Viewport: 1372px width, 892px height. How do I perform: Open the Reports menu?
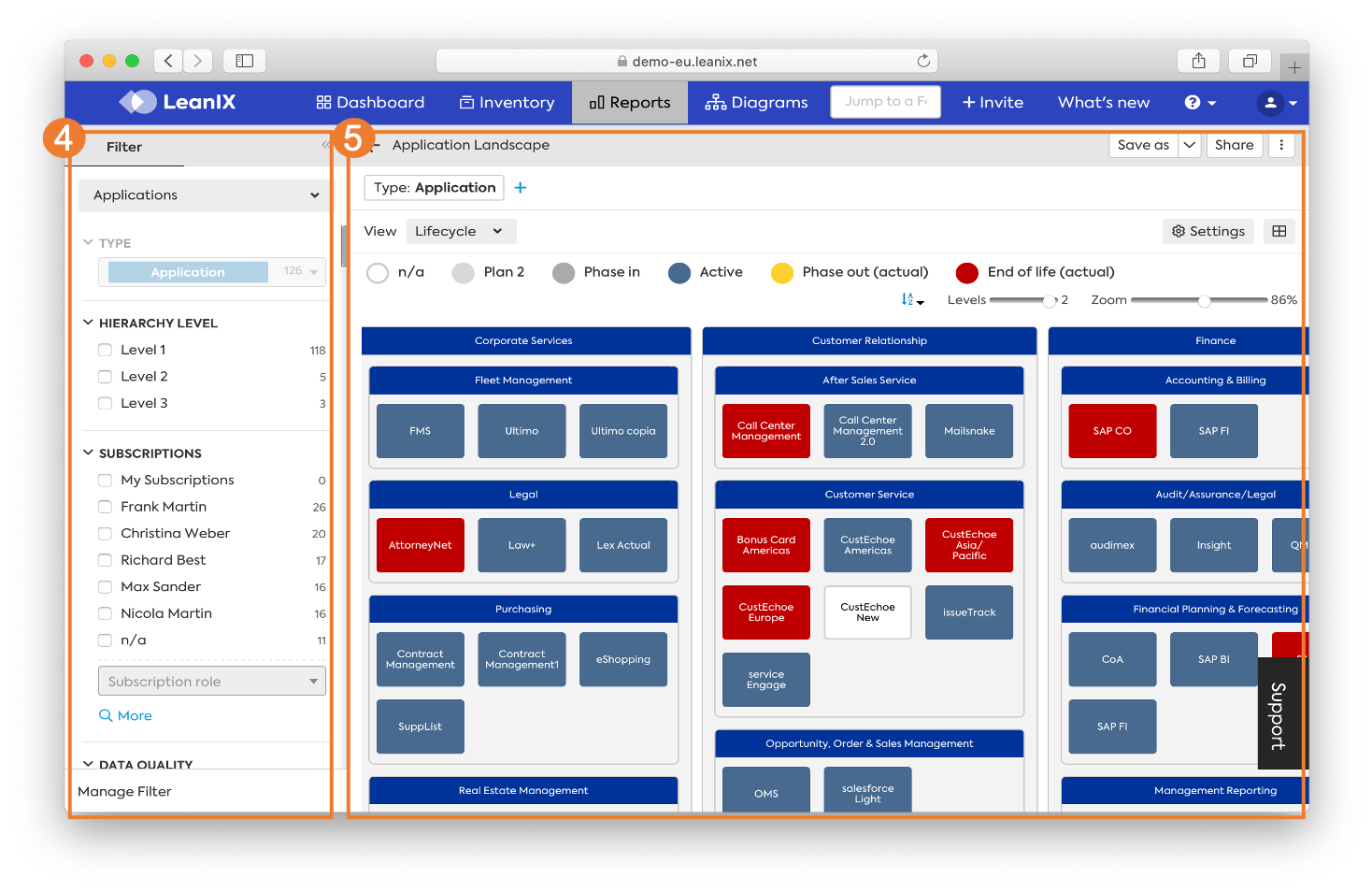(x=629, y=103)
